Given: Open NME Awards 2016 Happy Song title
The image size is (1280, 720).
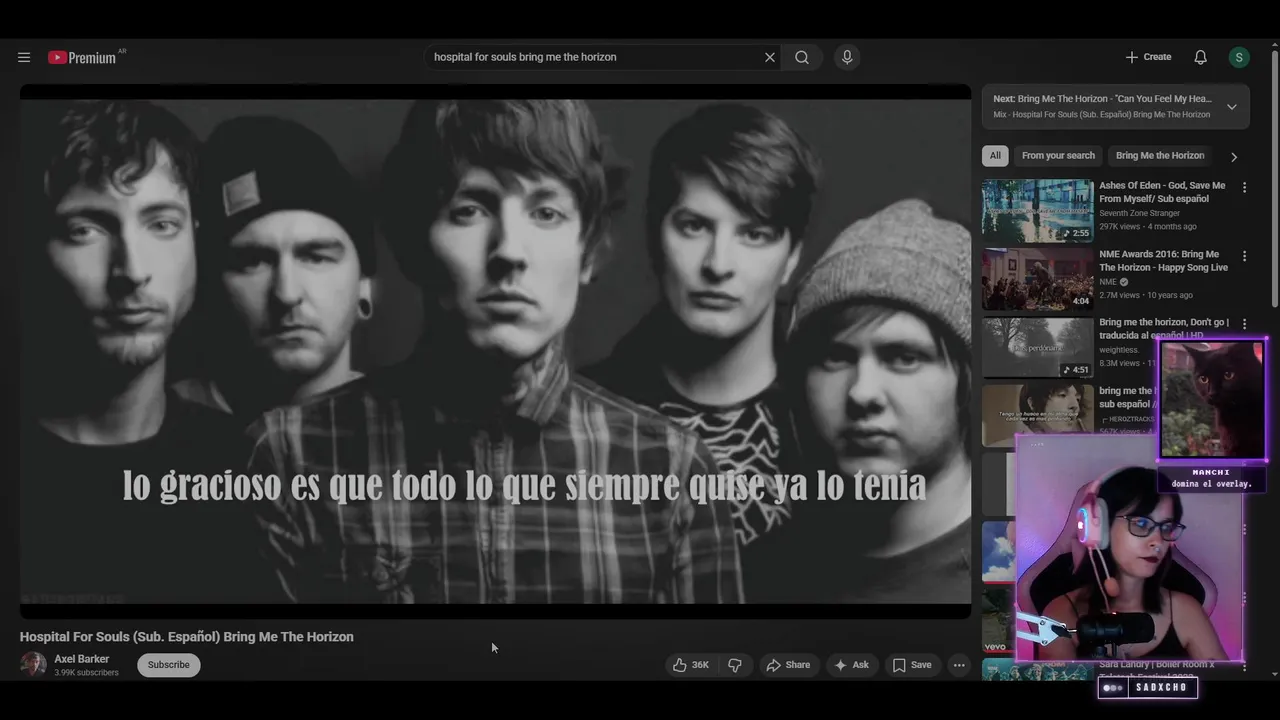Looking at the screenshot, I should pyautogui.click(x=1163, y=261).
